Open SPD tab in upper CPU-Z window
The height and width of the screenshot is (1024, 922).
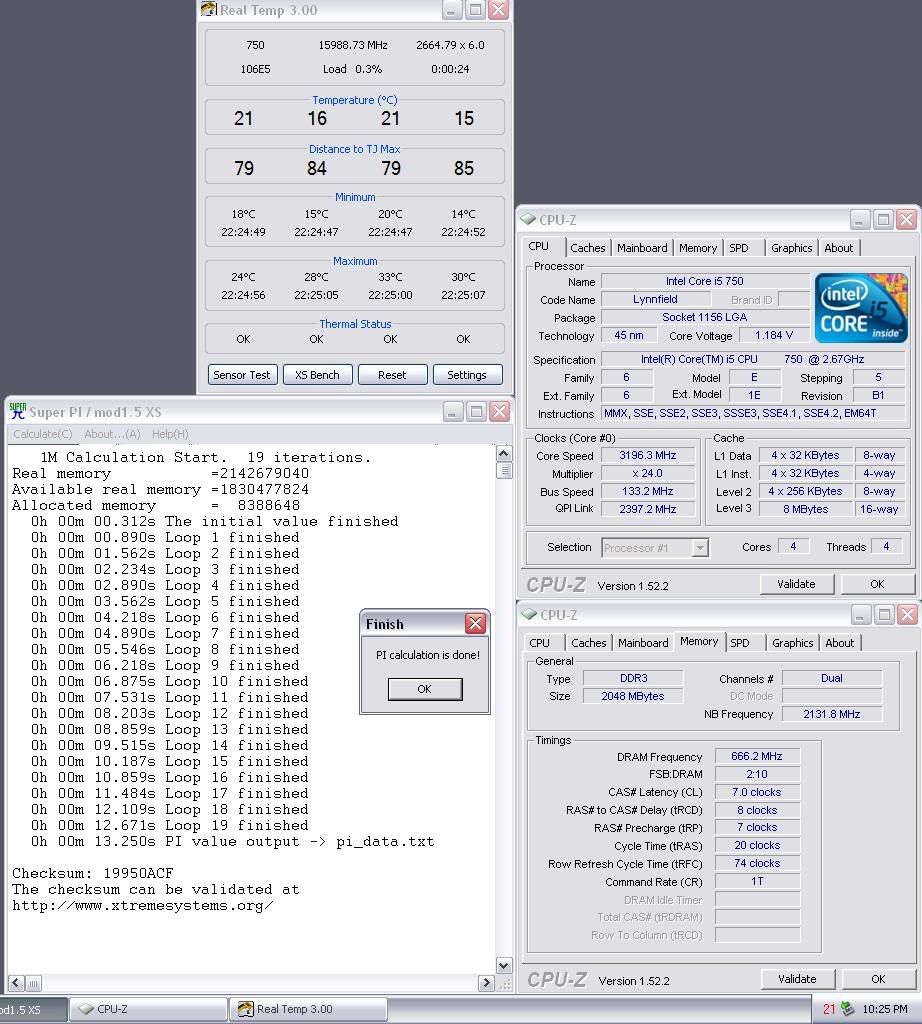[x=739, y=248]
